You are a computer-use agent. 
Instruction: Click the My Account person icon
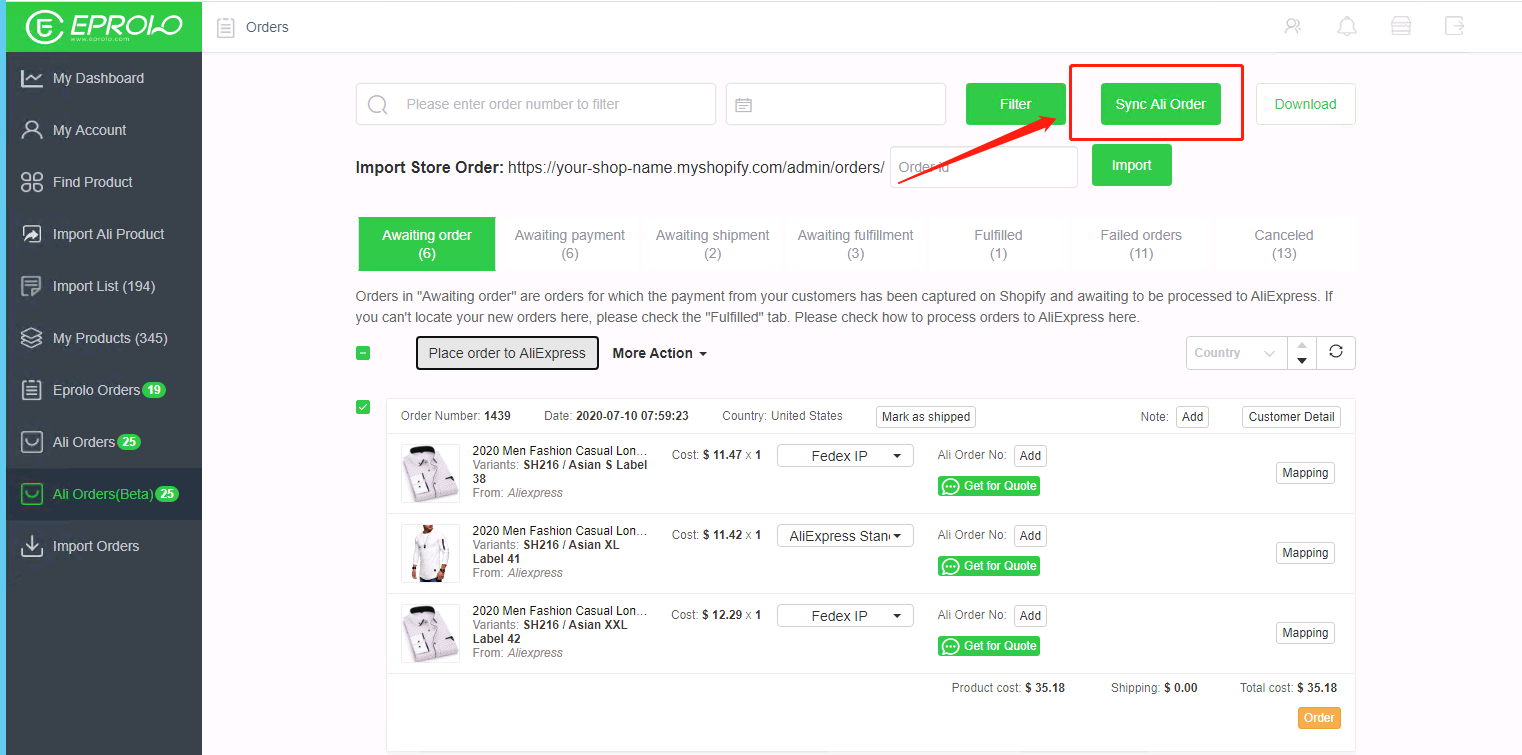[32, 130]
